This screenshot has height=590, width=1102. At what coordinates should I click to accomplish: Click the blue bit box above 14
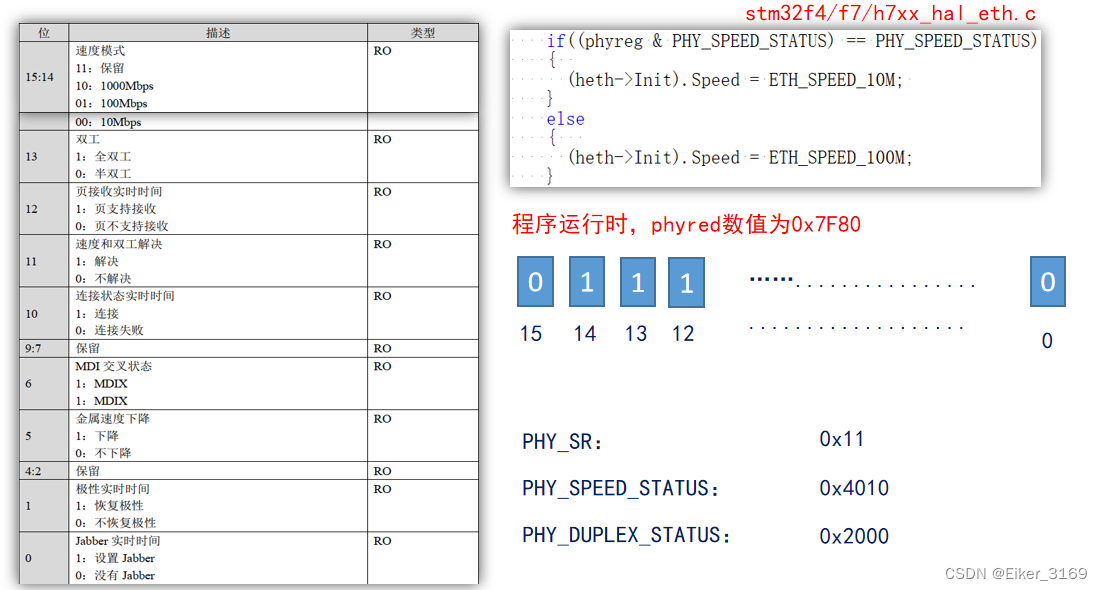pyautogui.click(x=587, y=282)
